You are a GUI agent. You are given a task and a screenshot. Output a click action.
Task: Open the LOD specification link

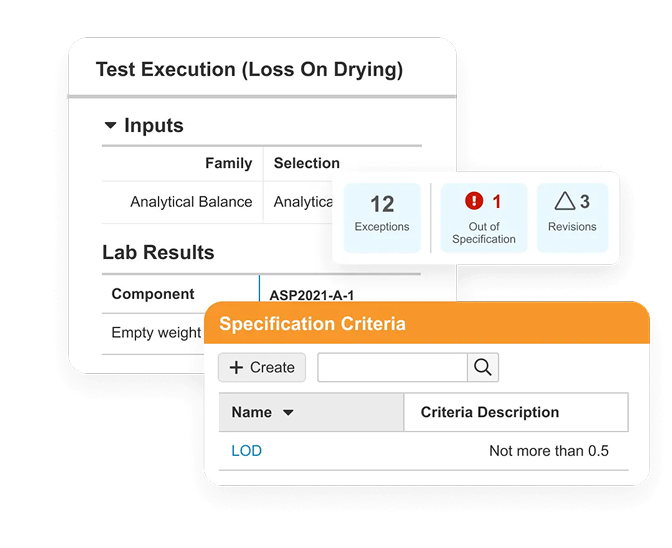click(x=246, y=451)
